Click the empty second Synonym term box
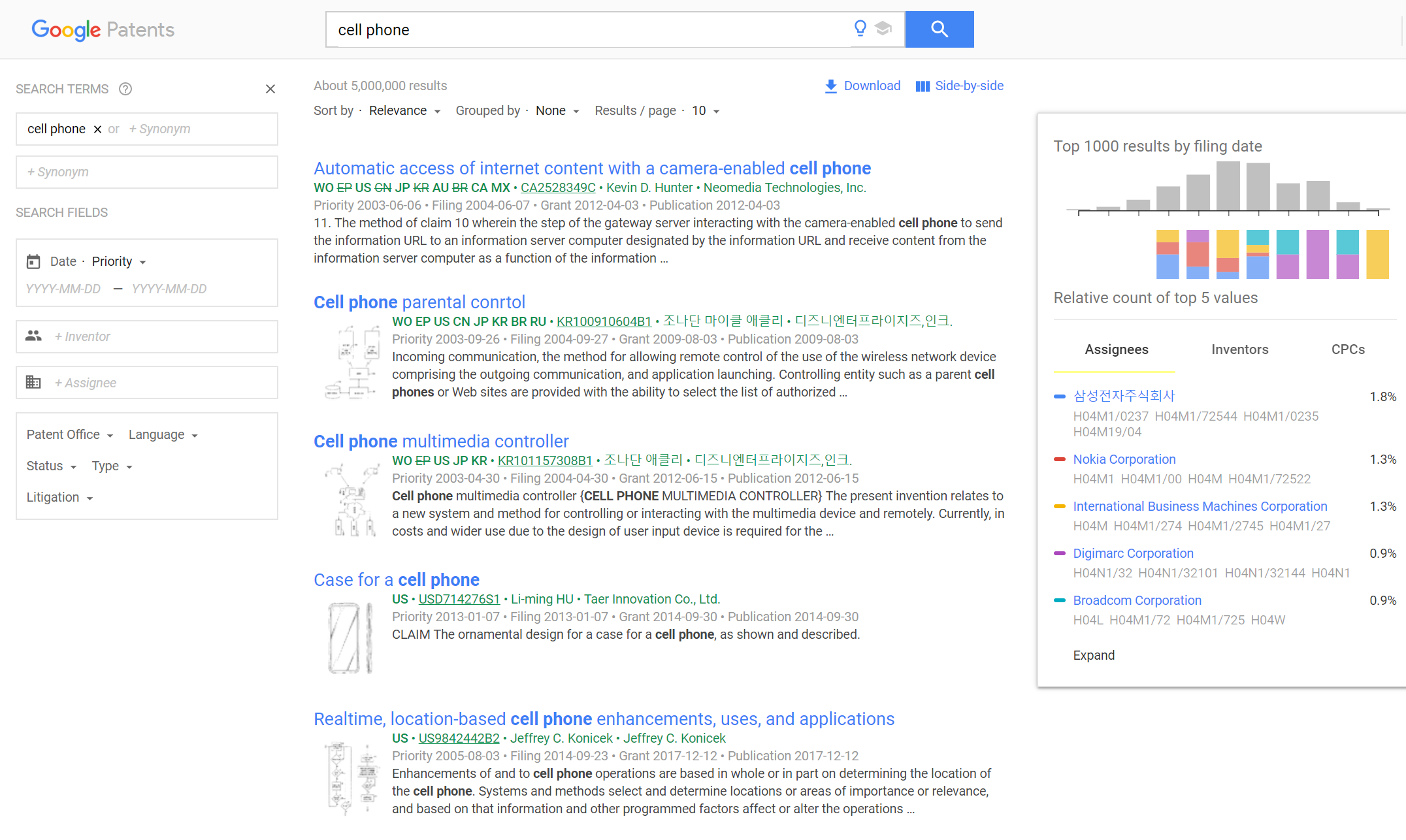The image size is (1406, 840). coord(147,172)
